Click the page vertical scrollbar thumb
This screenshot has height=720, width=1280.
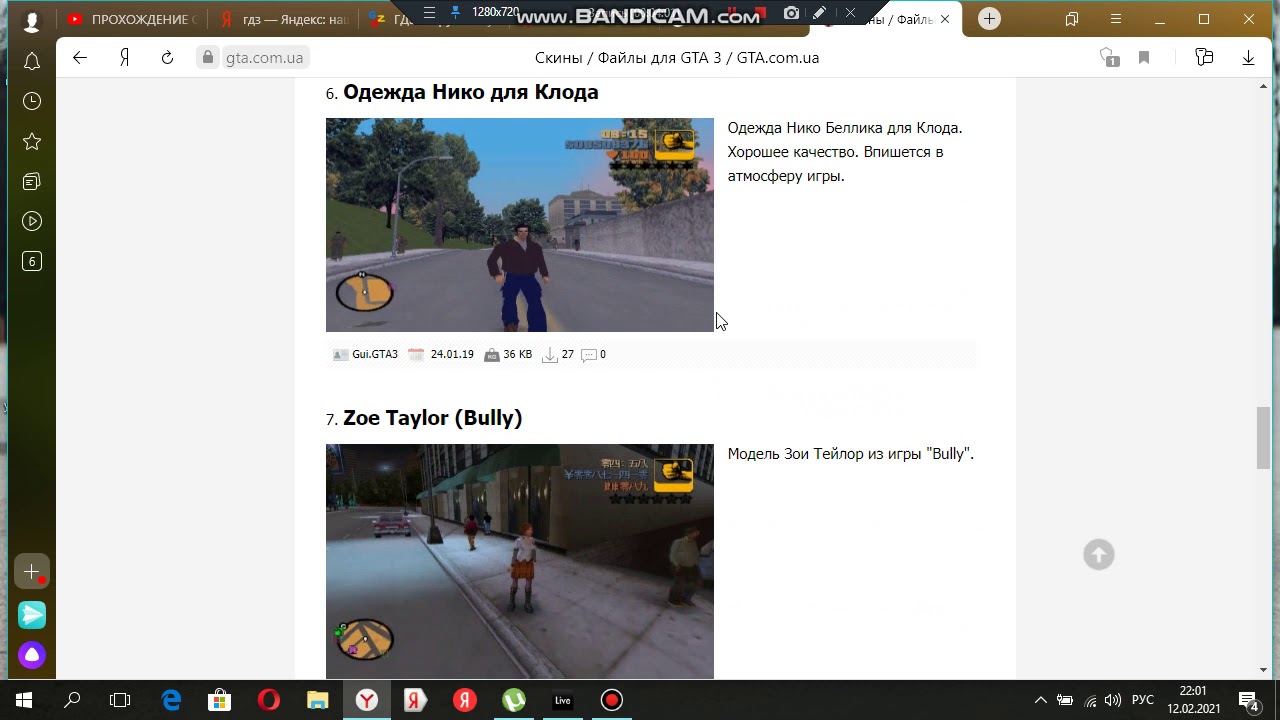pos(1263,438)
